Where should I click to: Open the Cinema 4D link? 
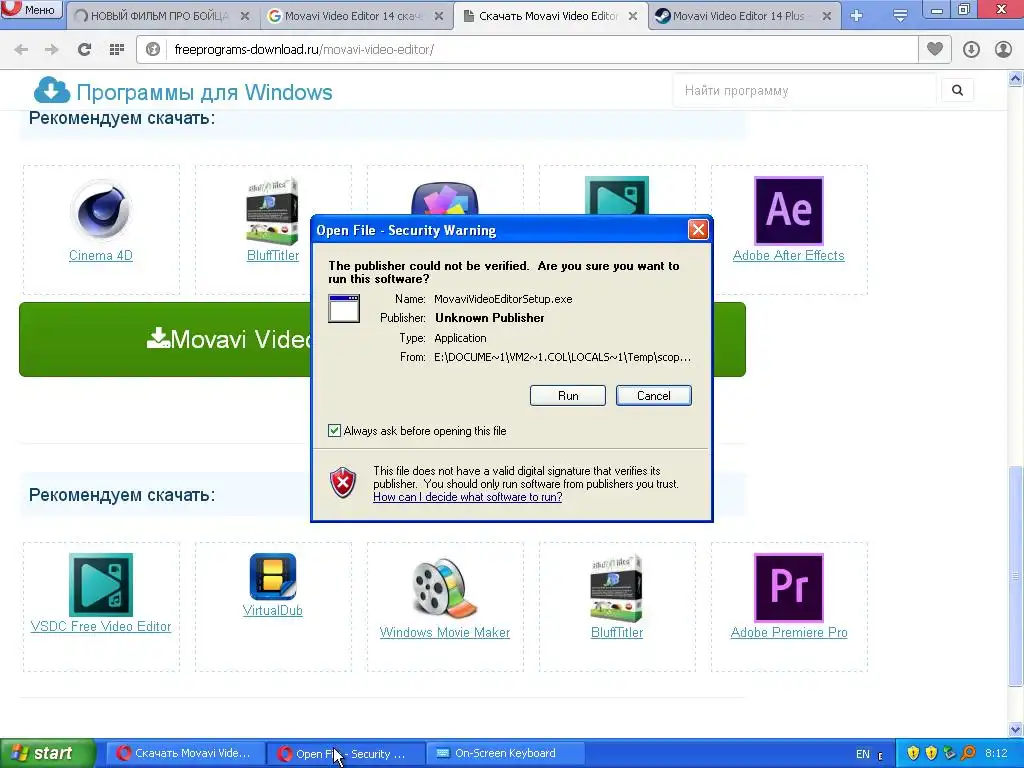[x=101, y=255]
